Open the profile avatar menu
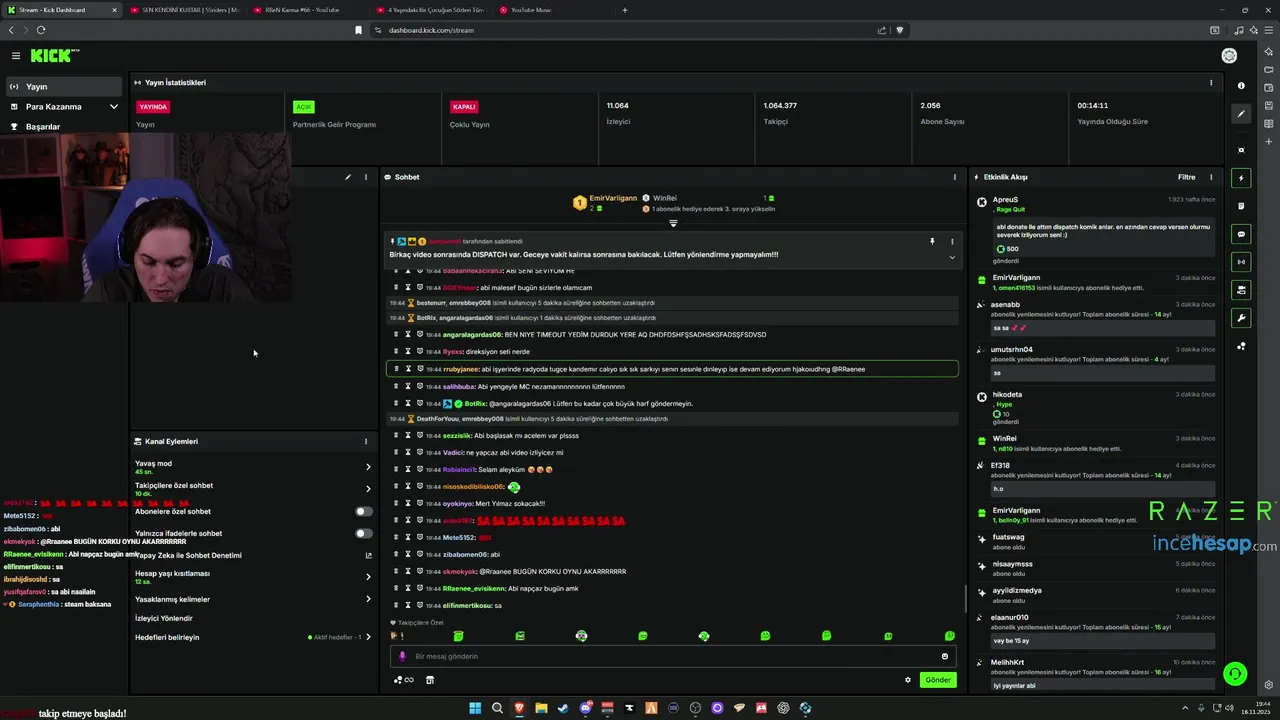This screenshot has height=720, width=1280. [1229, 56]
